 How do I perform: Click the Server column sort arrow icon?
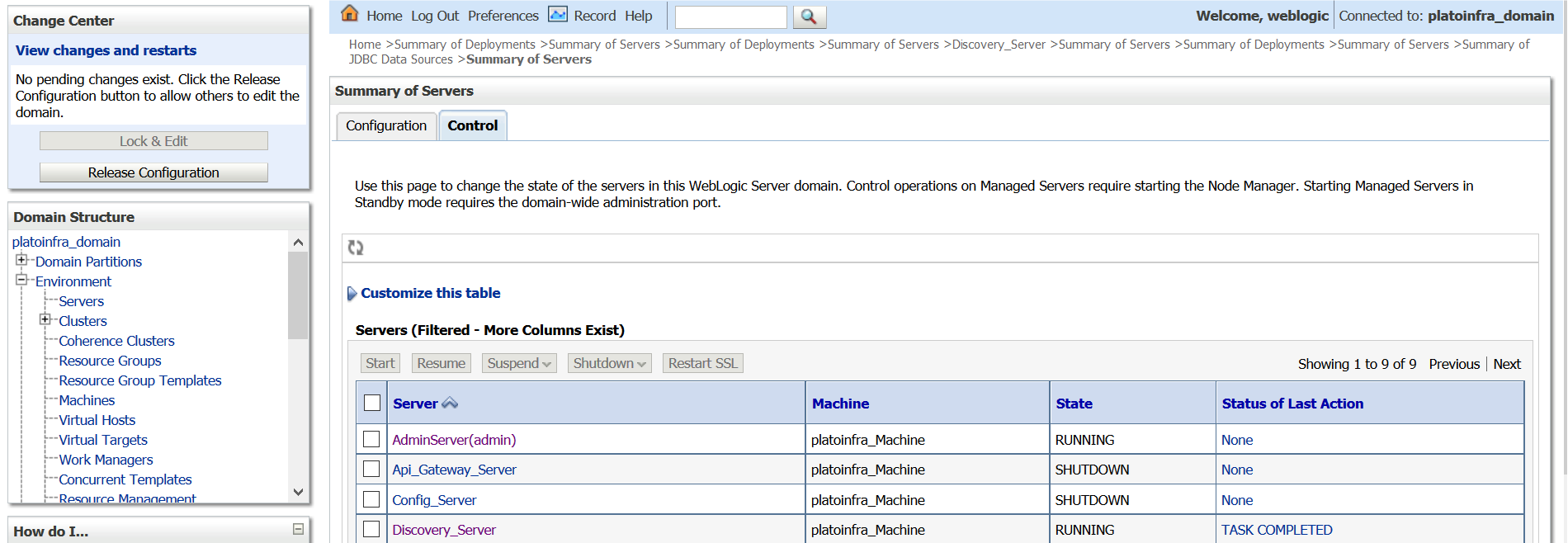coord(450,404)
